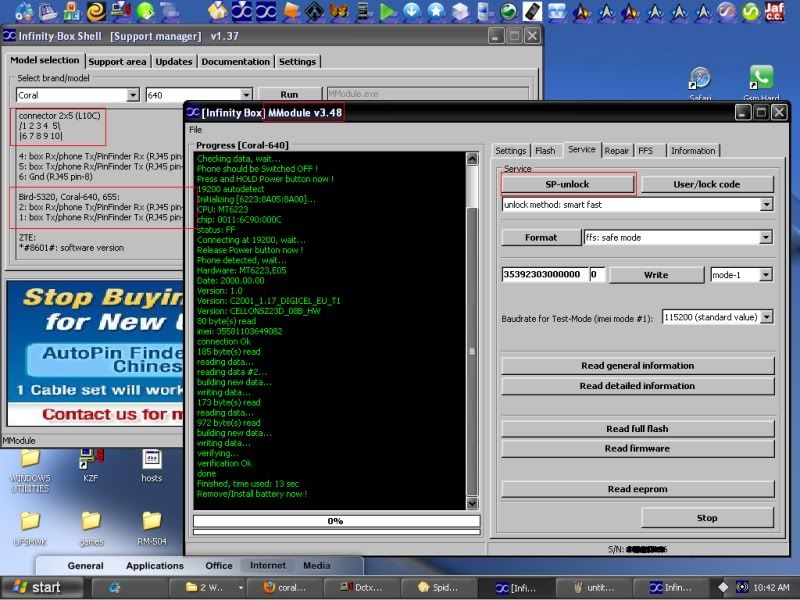
Task: Click the IMEI check digit field
Action: click(597, 274)
